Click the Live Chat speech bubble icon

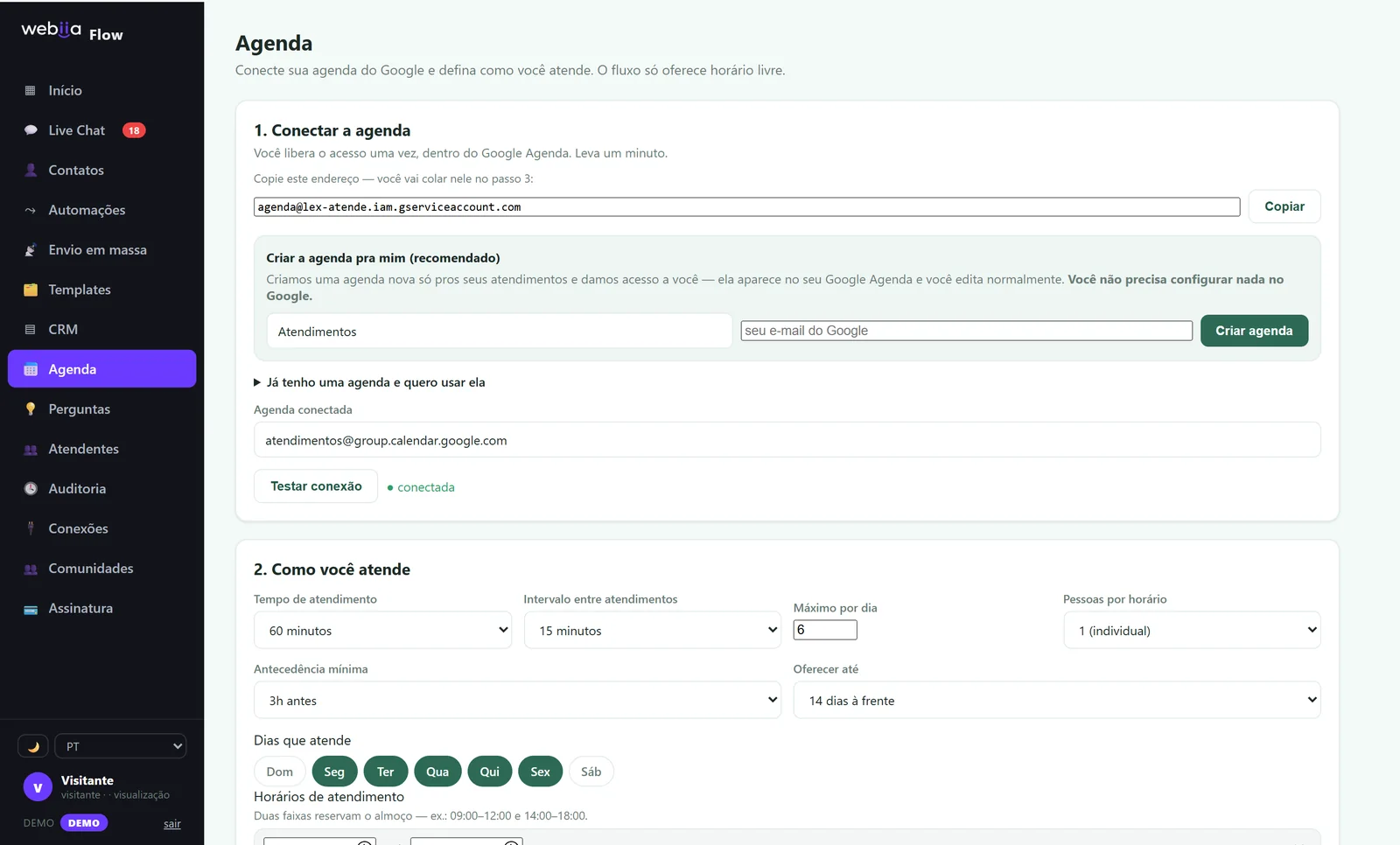pyautogui.click(x=31, y=130)
